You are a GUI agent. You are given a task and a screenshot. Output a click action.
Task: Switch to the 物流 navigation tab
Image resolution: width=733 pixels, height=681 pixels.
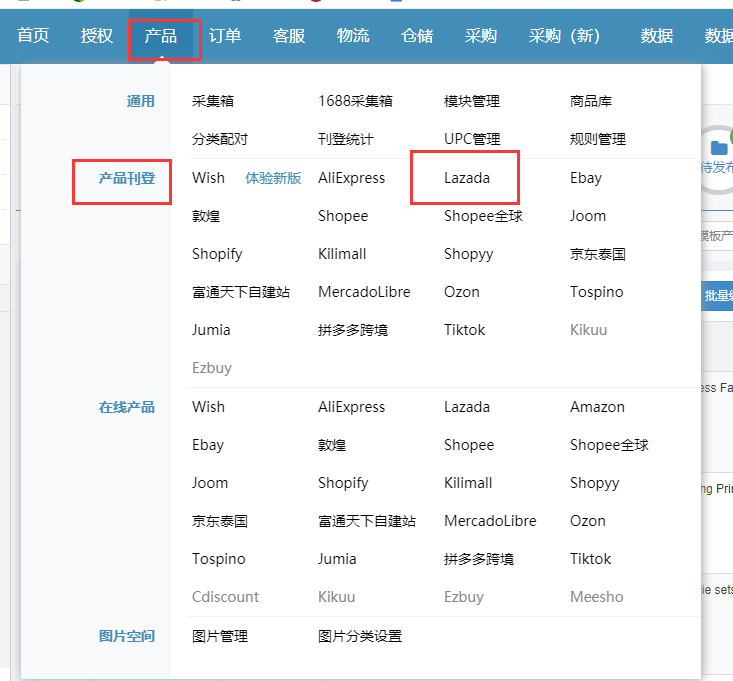(x=353, y=36)
